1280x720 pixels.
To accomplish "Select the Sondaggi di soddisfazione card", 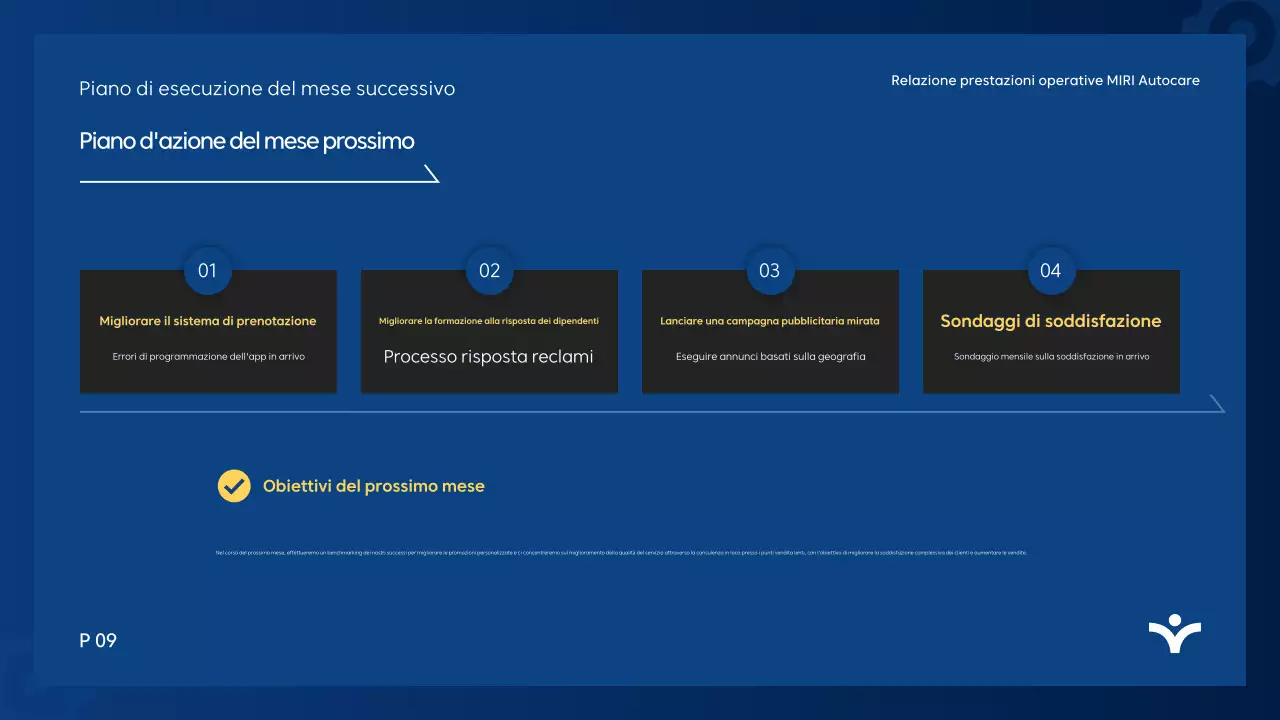I will point(1051,332).
